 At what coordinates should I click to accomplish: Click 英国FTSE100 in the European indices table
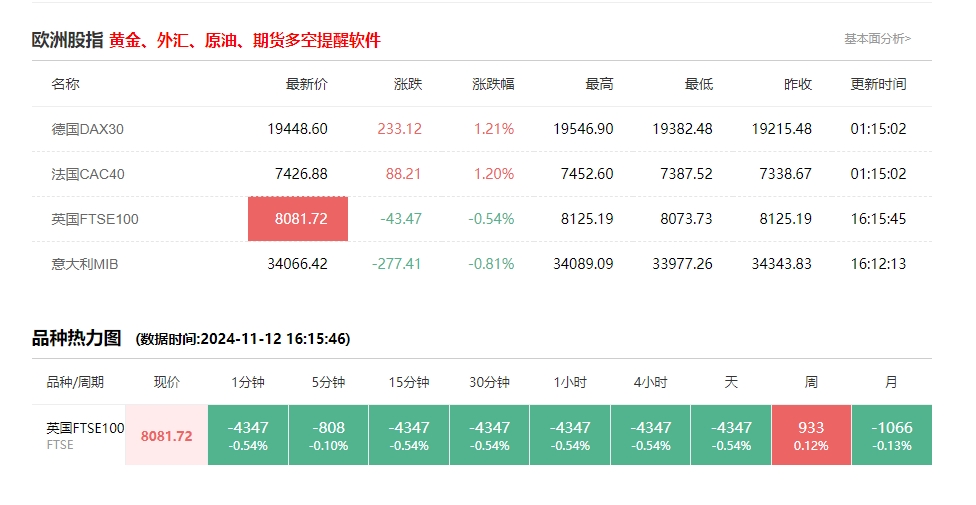(x=95, y=219)
